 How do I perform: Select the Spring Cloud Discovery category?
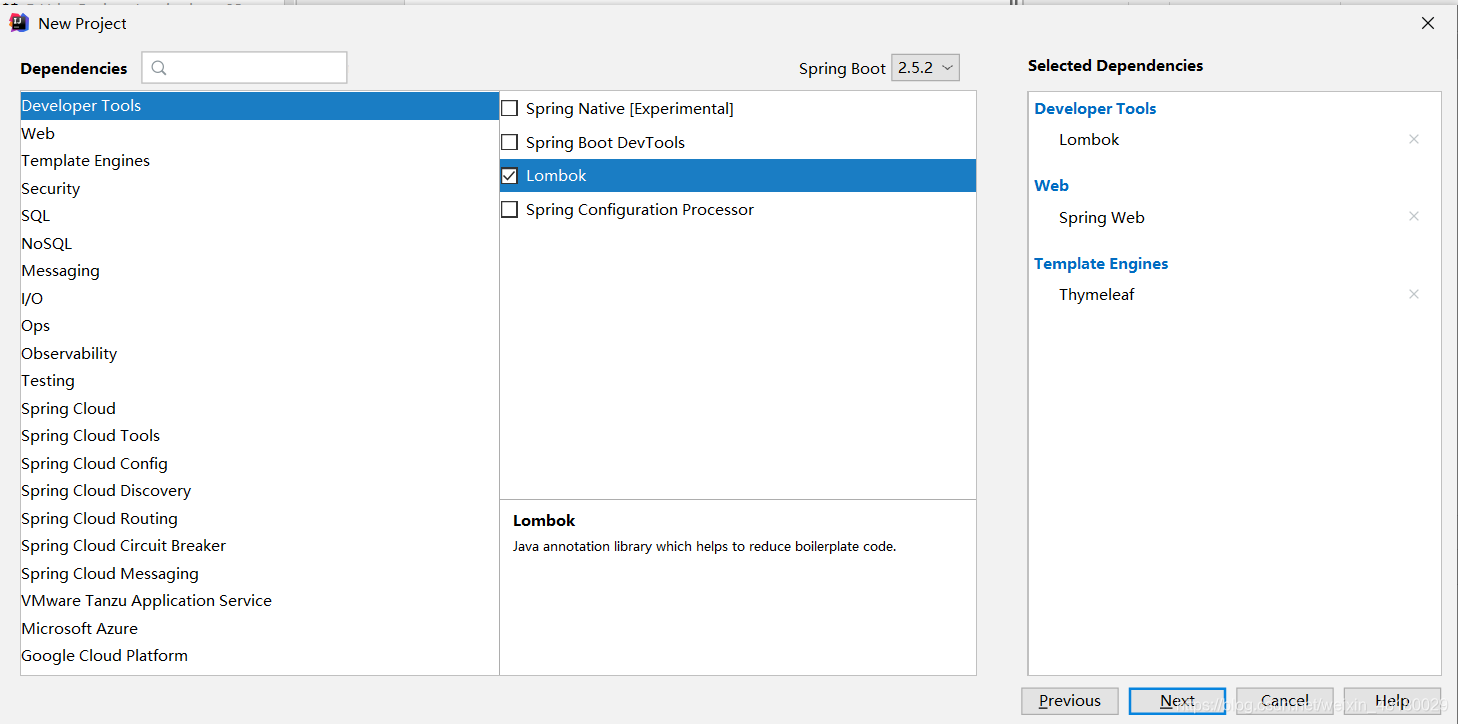coord(260,491)
